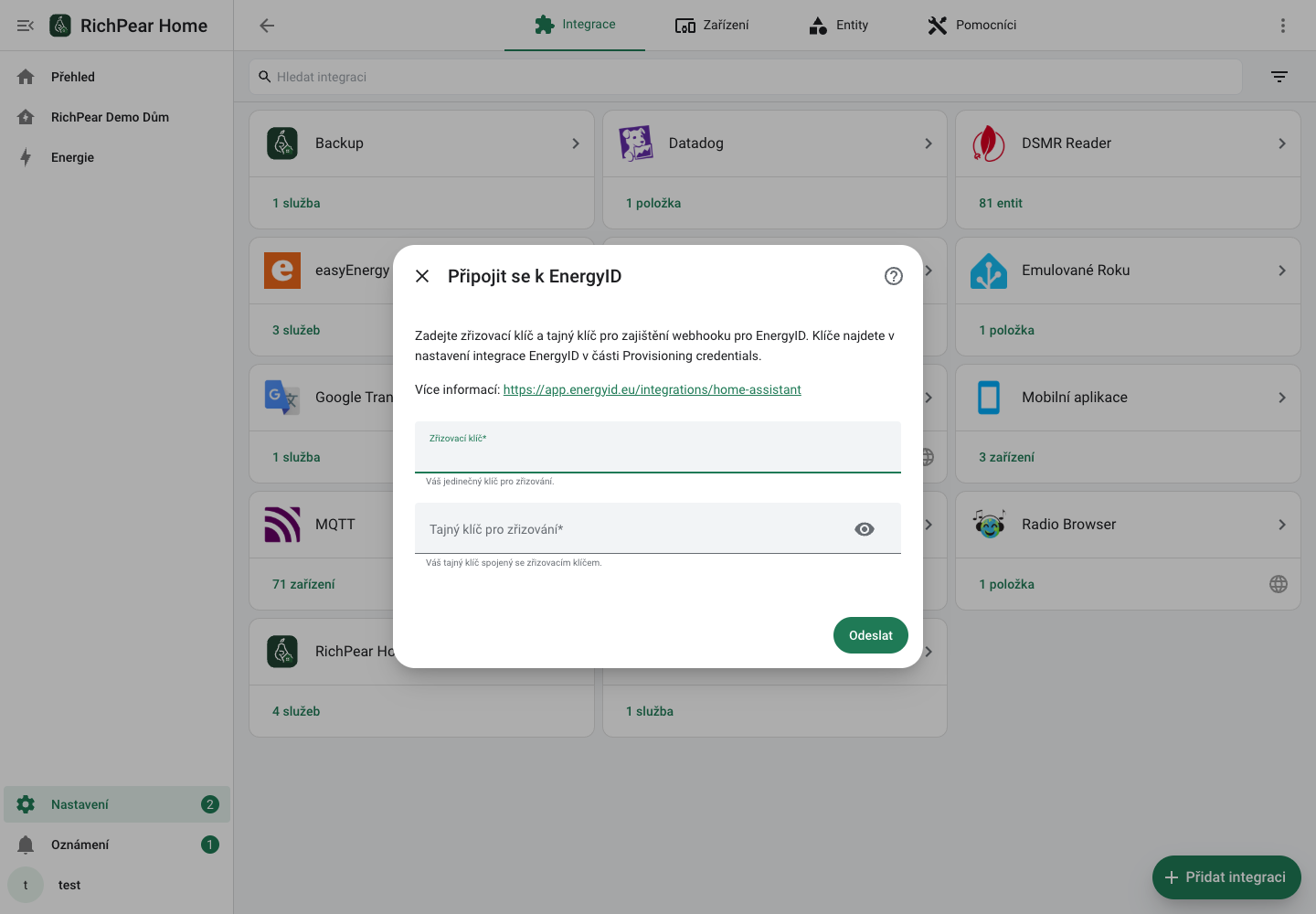Screen dimensions: 1316x914
Task: Open the 71 zařízení link
Action: [x=303, y=584]
